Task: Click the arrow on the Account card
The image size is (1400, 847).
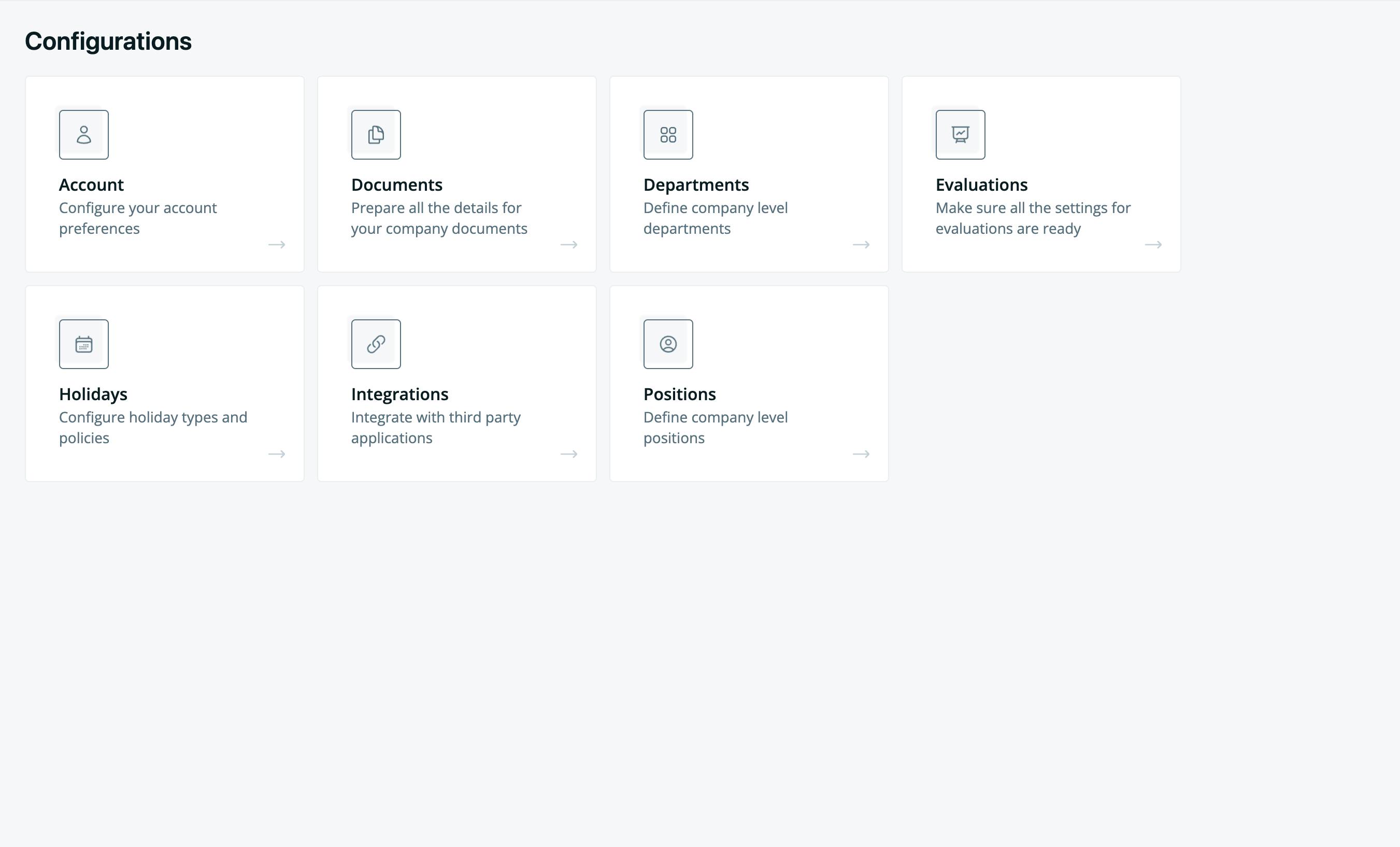Action: 277,245
